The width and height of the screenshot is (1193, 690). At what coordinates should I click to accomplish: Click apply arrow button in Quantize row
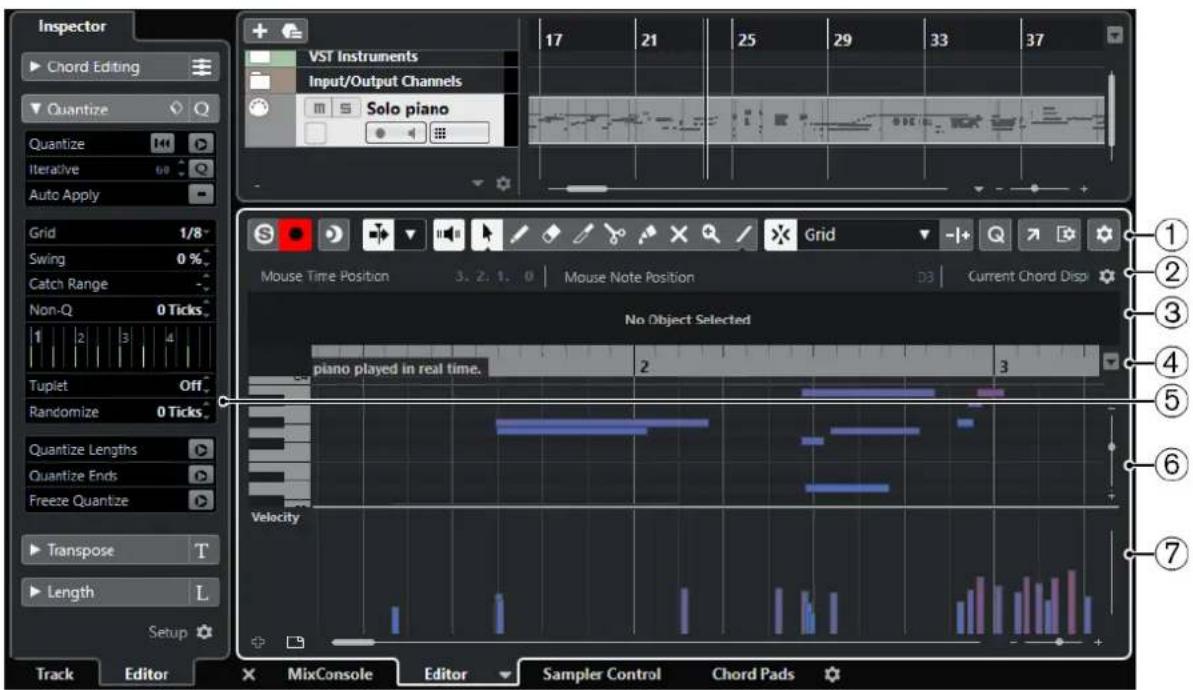click(x=201, y=144)
